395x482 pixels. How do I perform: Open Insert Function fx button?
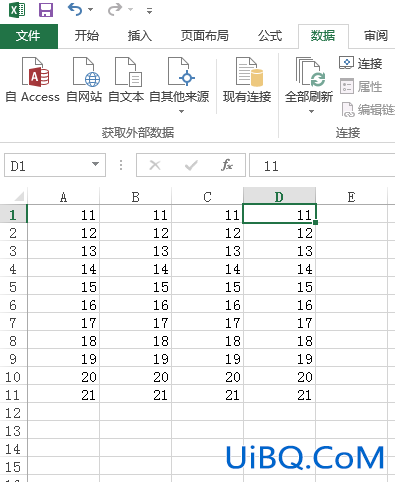tap(227, 165)
